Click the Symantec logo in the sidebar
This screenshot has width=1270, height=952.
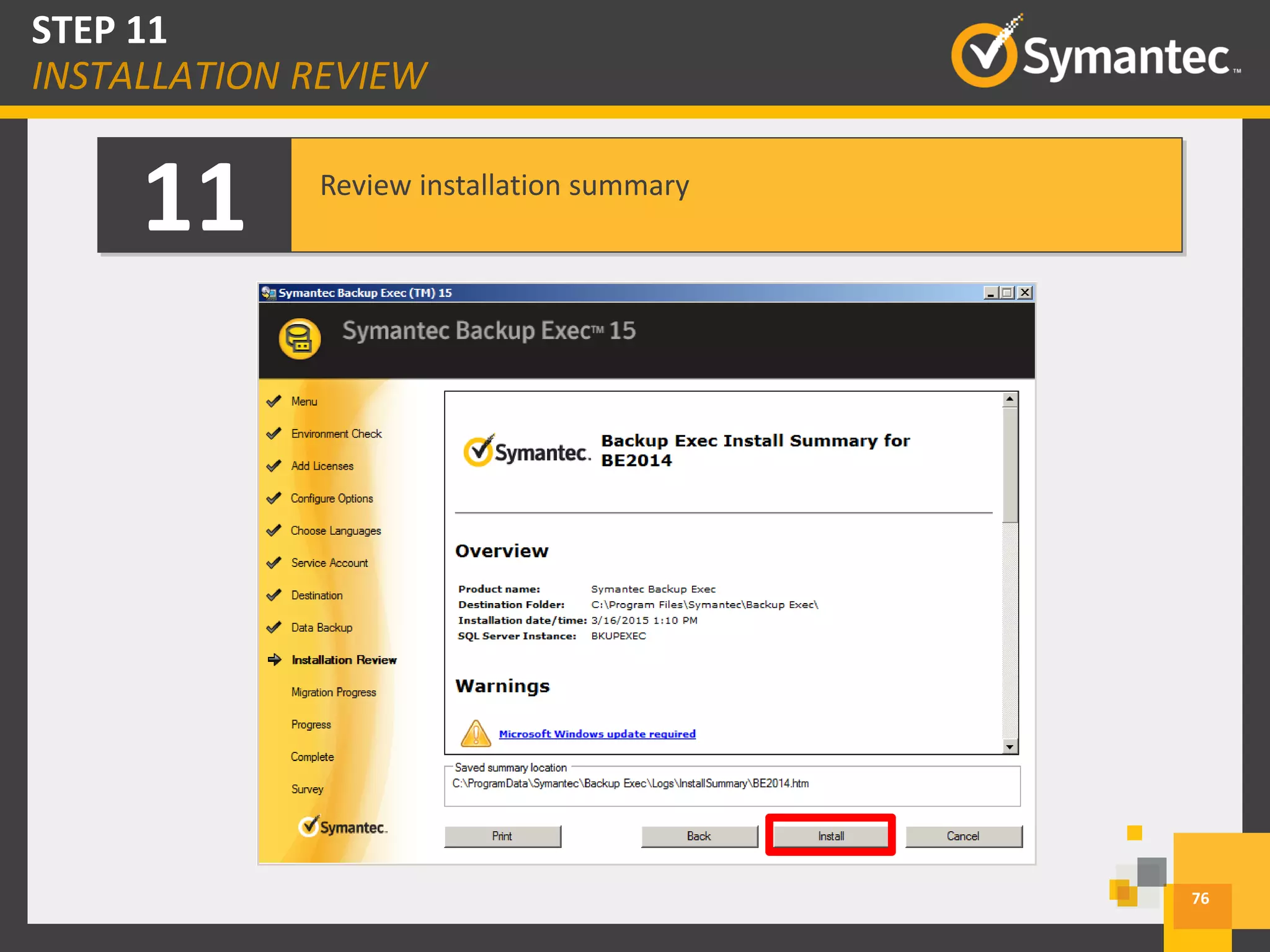(342, 827)
